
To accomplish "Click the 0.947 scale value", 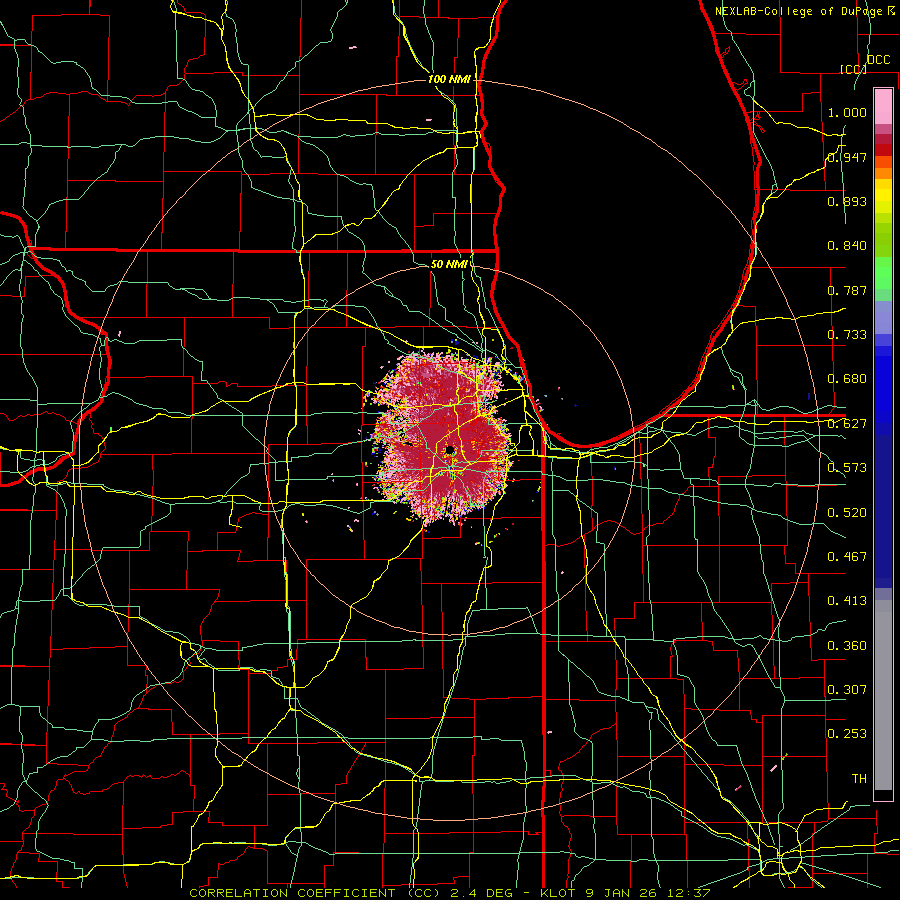I will point(847,157).
